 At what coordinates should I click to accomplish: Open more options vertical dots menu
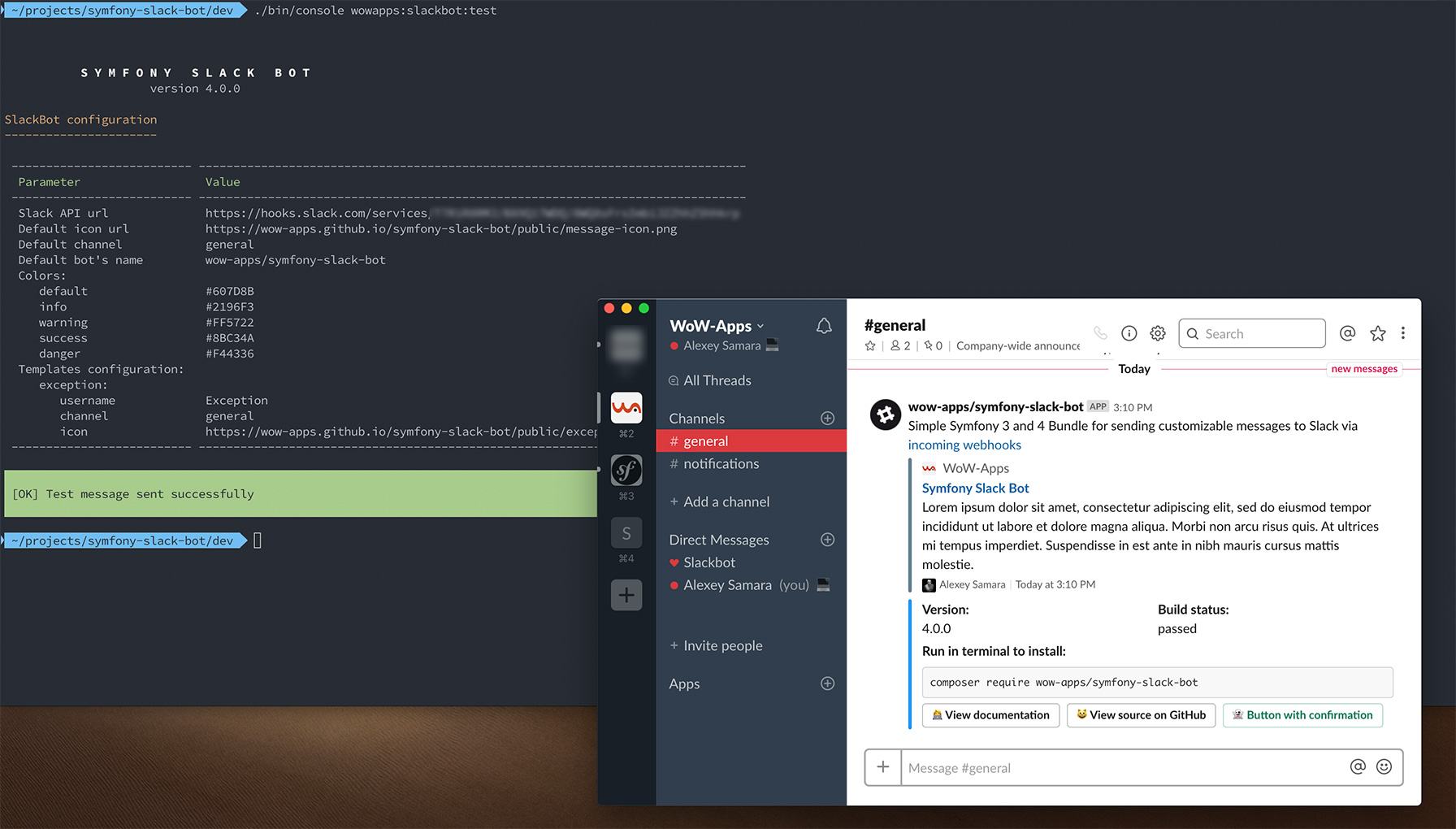click(1403, 333)
